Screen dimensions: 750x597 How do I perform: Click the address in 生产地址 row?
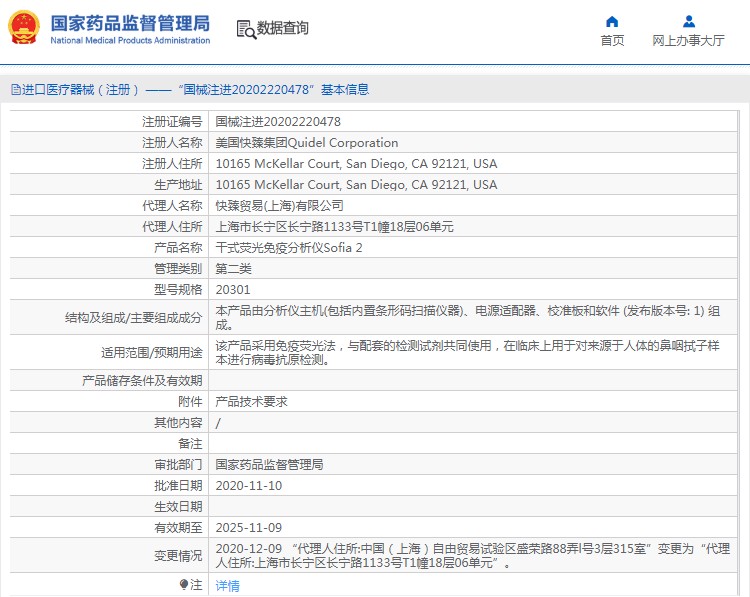[356, 185]
